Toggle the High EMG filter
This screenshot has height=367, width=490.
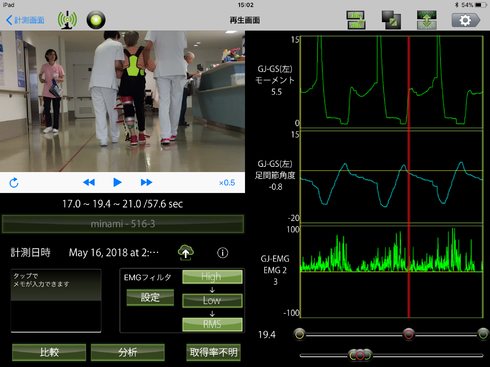(212, 277)
